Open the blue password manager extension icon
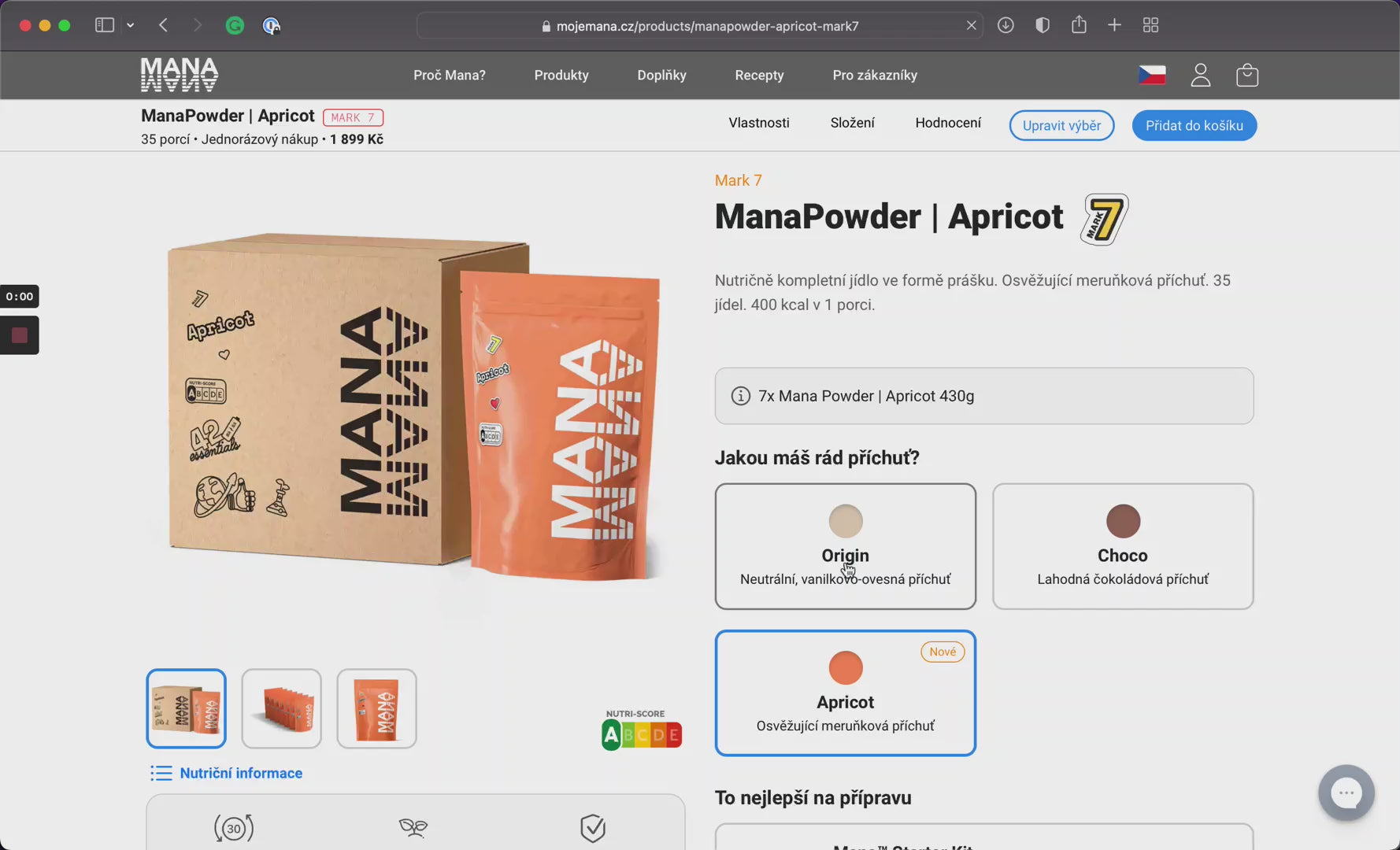 tap(271, 26)
